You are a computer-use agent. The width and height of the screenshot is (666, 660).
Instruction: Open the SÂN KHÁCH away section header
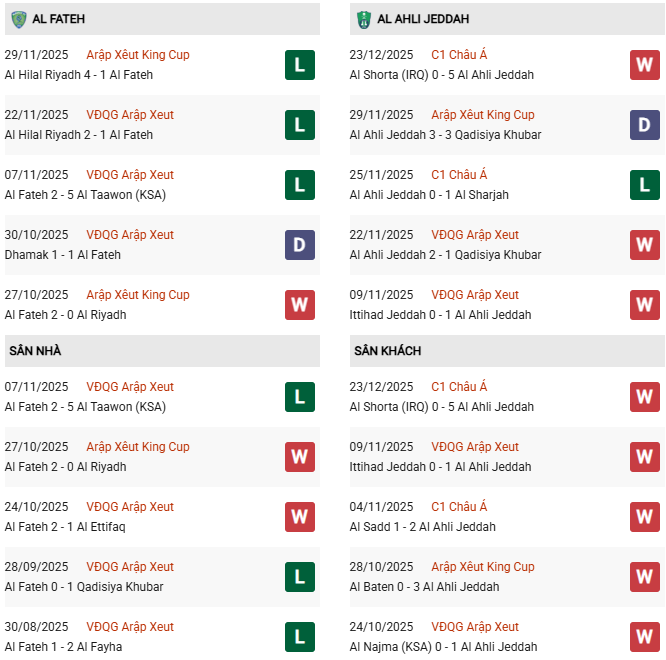coord(387,351)
